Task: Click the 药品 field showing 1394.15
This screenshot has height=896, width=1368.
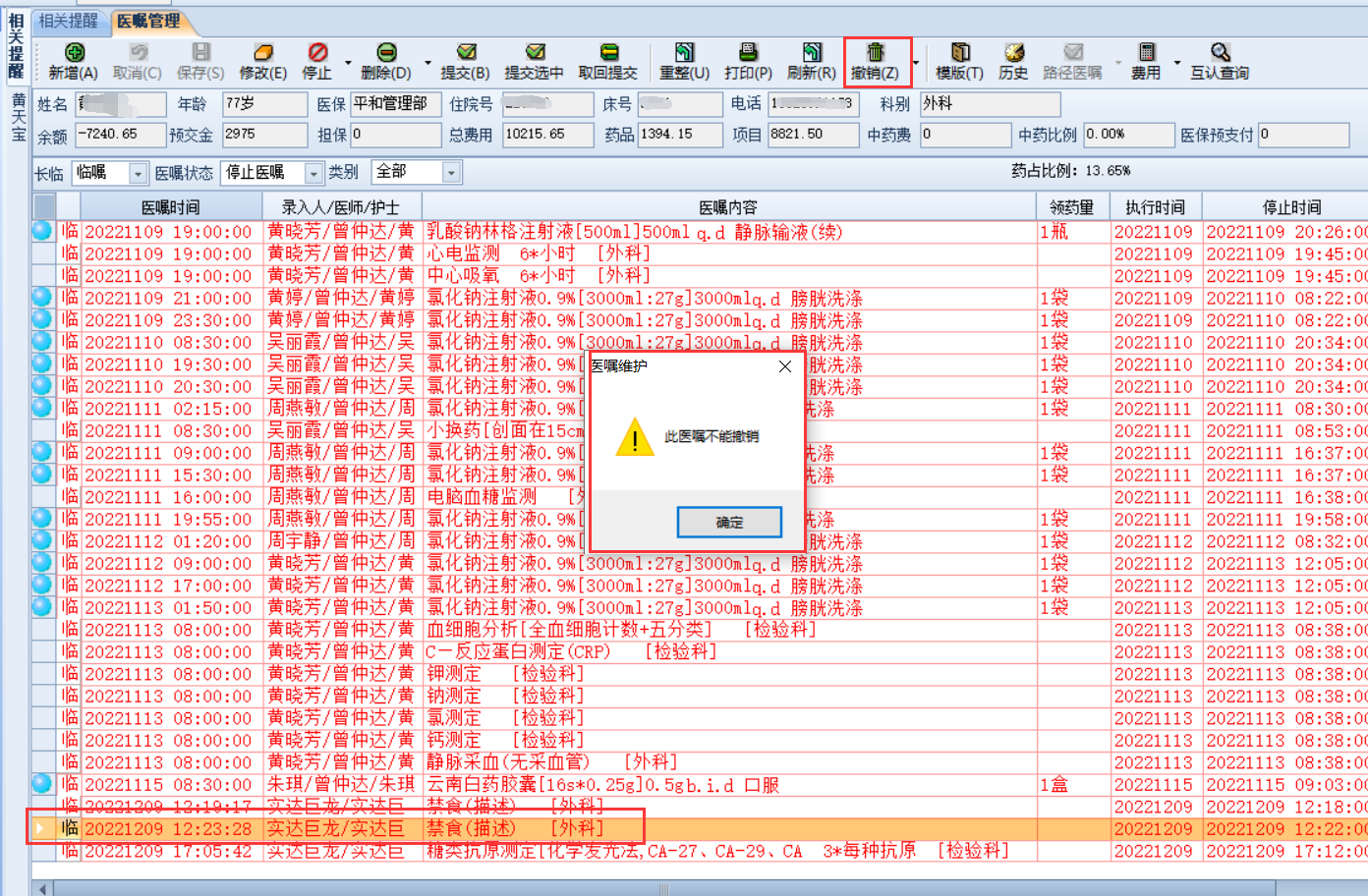Action: (680, 135)
